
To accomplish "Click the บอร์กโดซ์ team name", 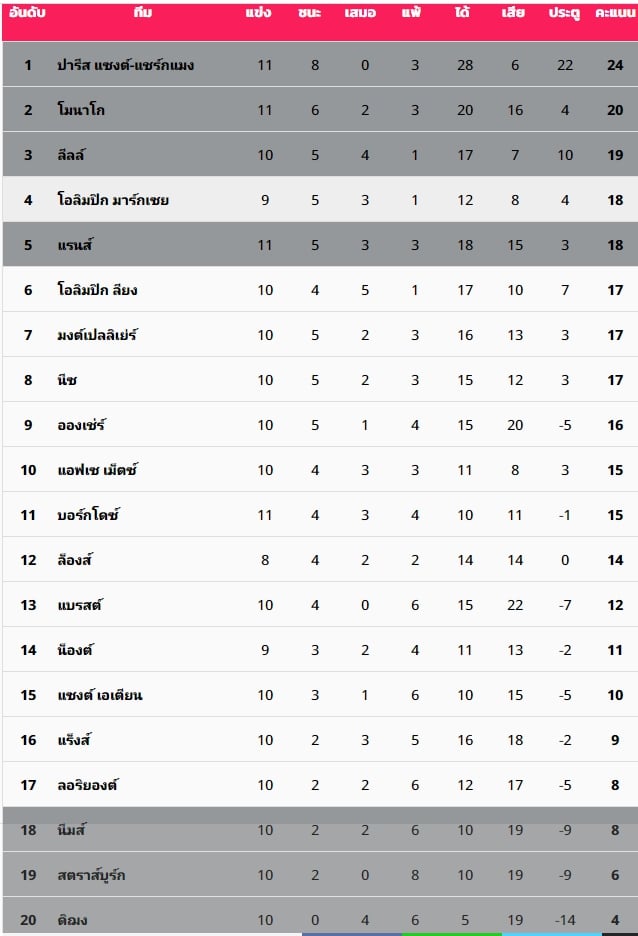I will 88,515.
